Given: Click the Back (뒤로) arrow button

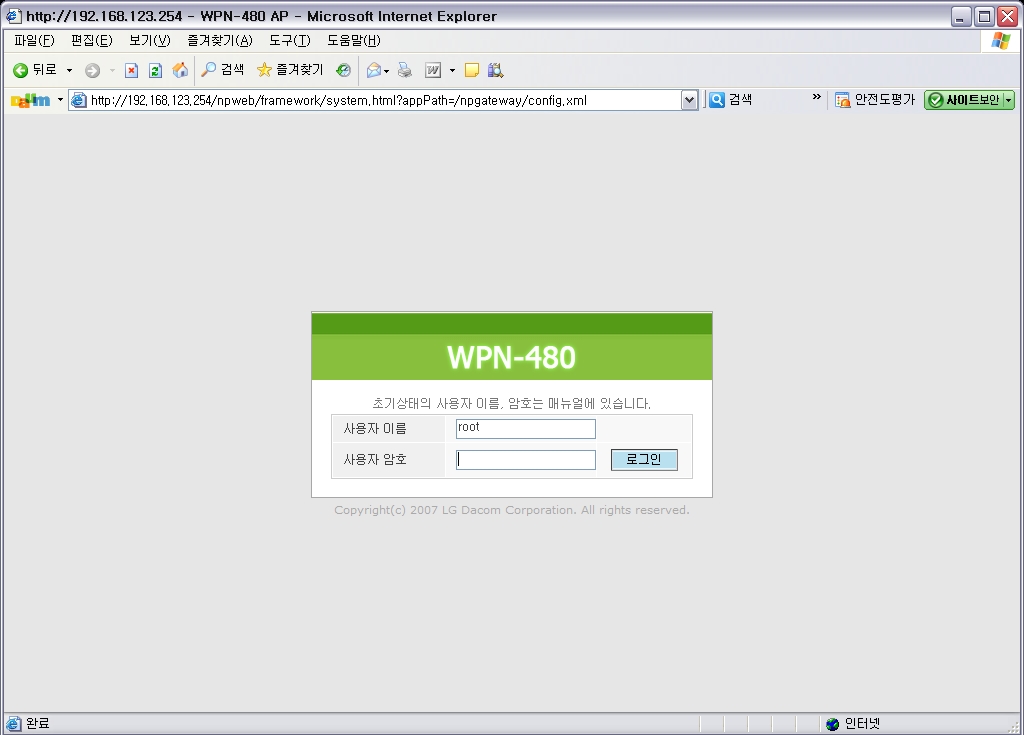Looking at the screenshot, I should tap(34, 70).
